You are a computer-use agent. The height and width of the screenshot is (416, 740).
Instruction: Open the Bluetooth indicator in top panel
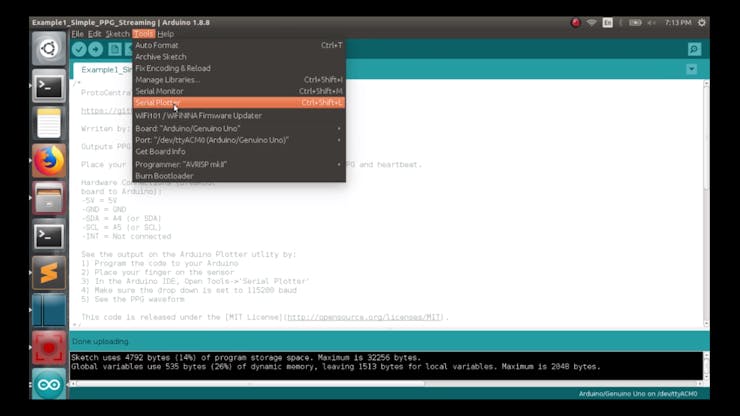[x=621, y=23]
